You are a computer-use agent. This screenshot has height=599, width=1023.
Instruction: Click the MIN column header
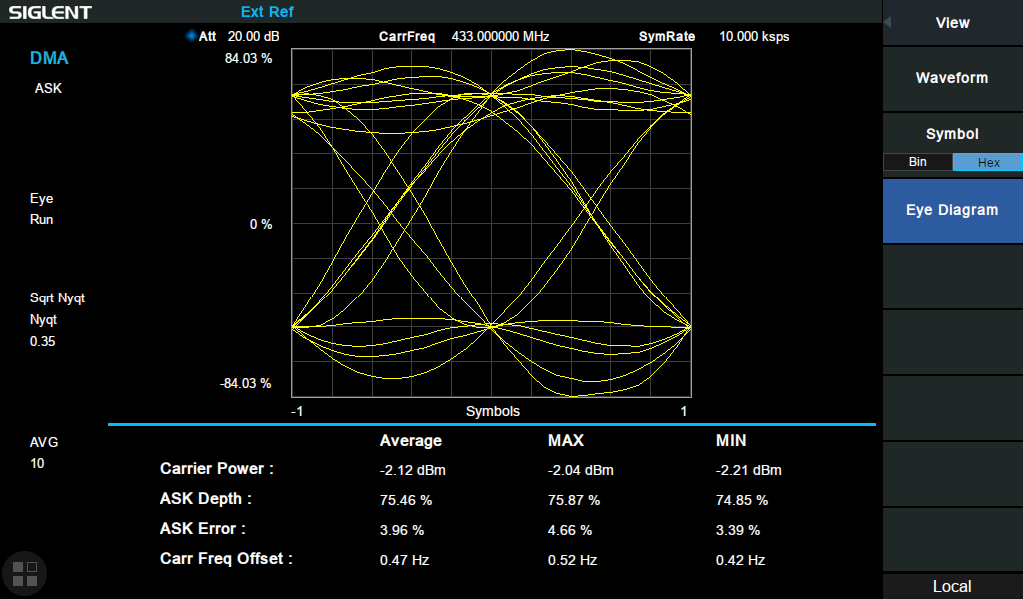click(x=731, y=440)
